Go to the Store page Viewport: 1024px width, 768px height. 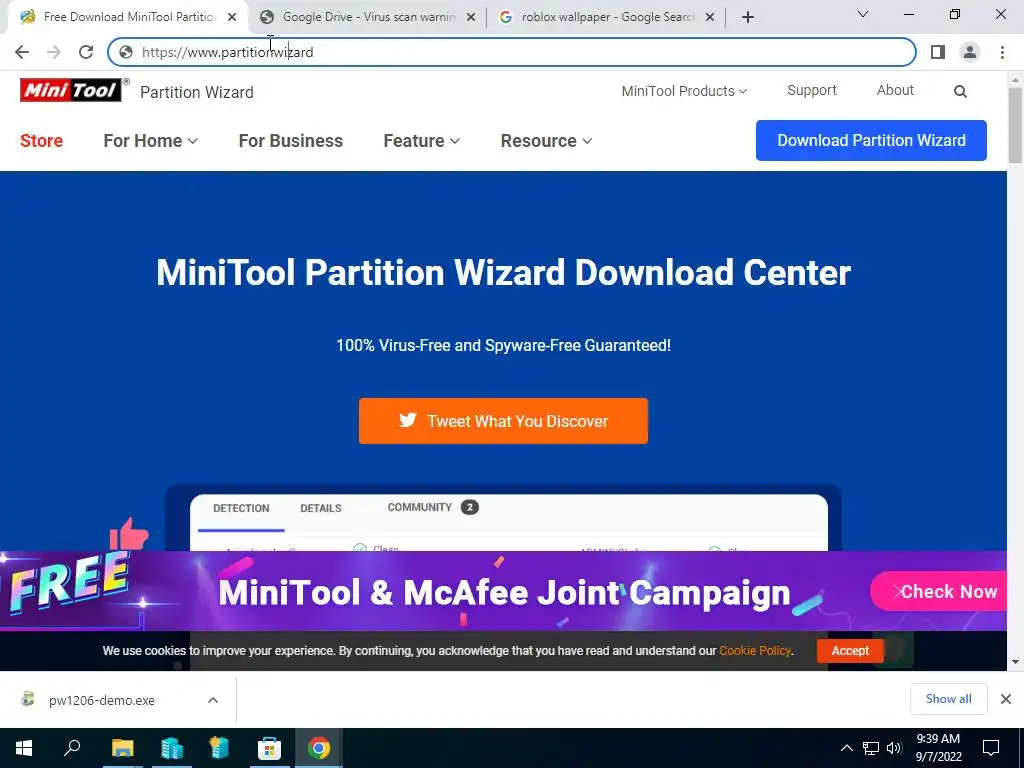(41, 140)
